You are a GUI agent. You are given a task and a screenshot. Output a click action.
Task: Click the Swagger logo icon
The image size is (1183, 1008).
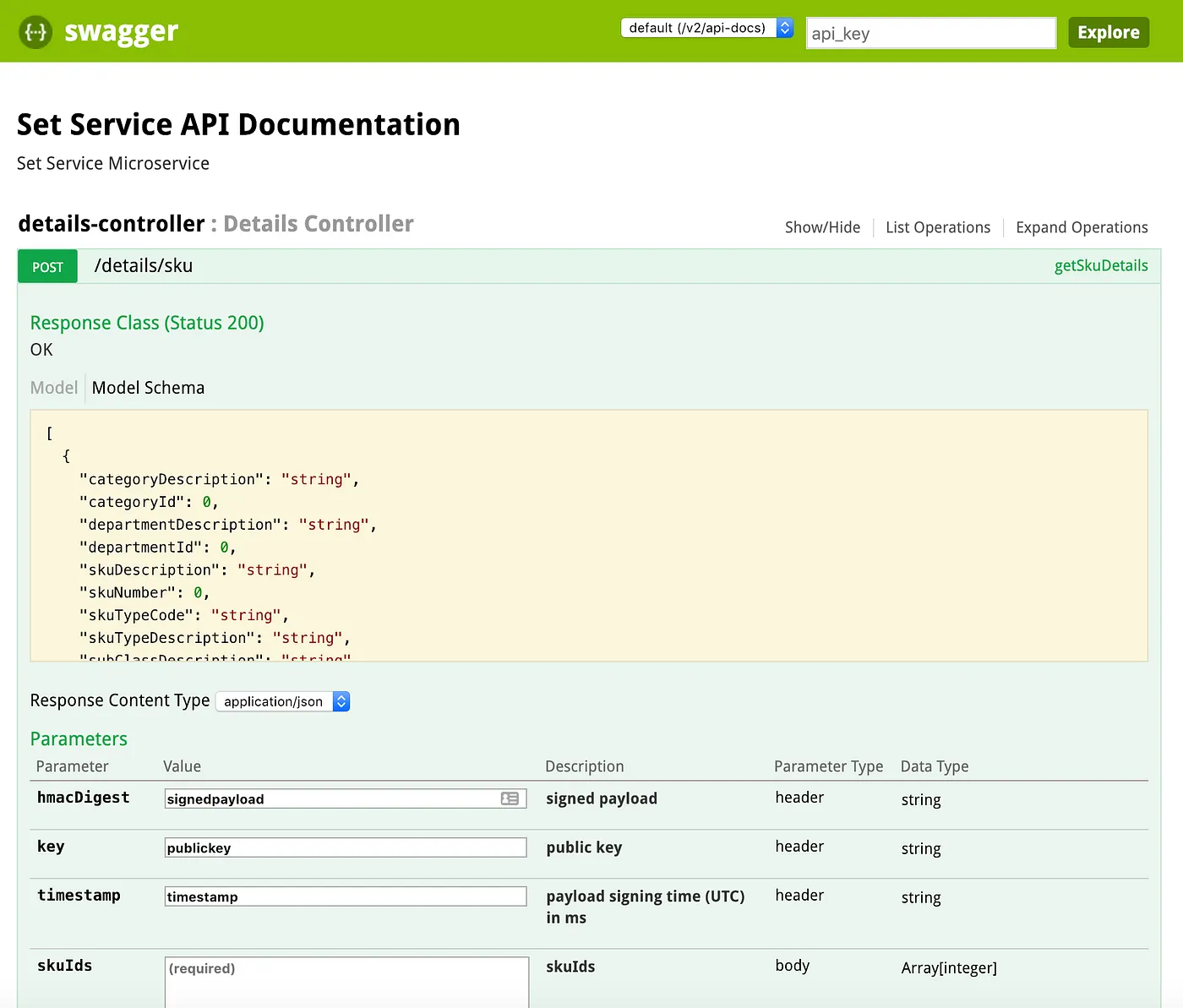coord(35,30)
